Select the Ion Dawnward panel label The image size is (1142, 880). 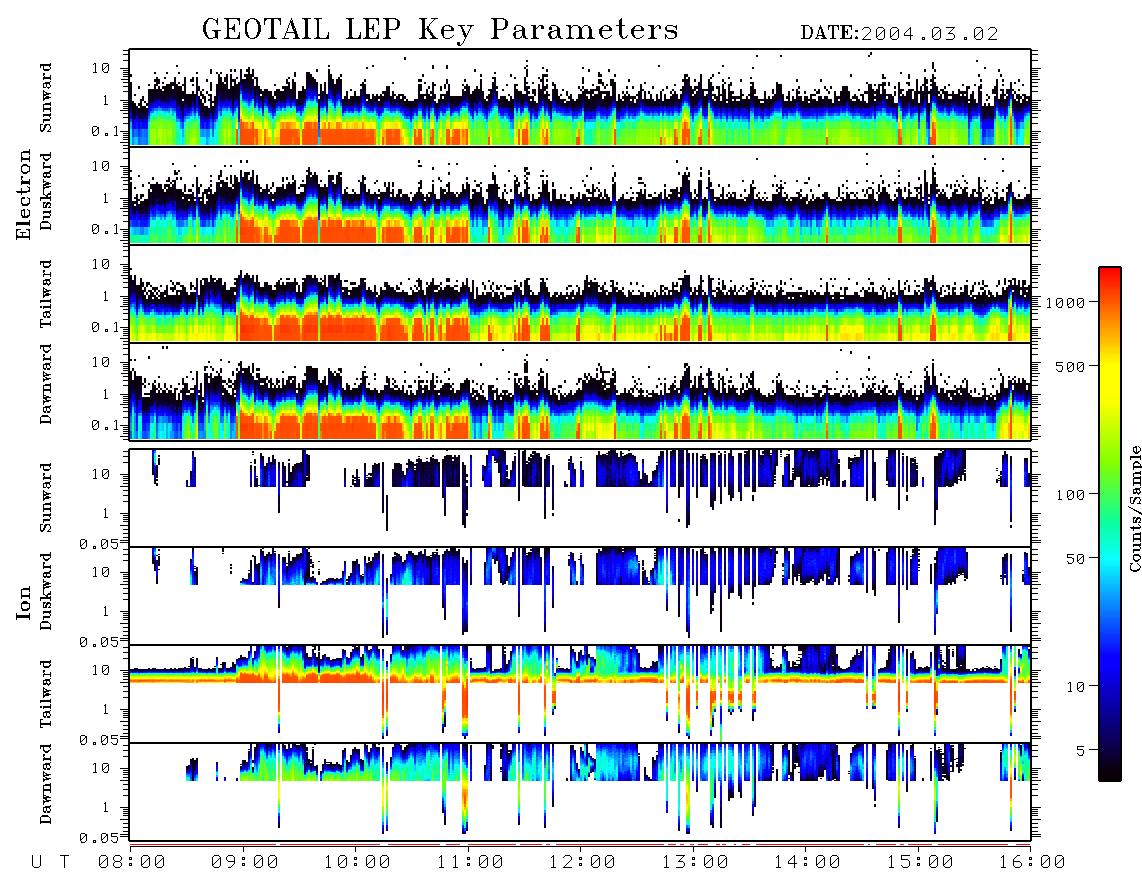[x=46, y=784]
